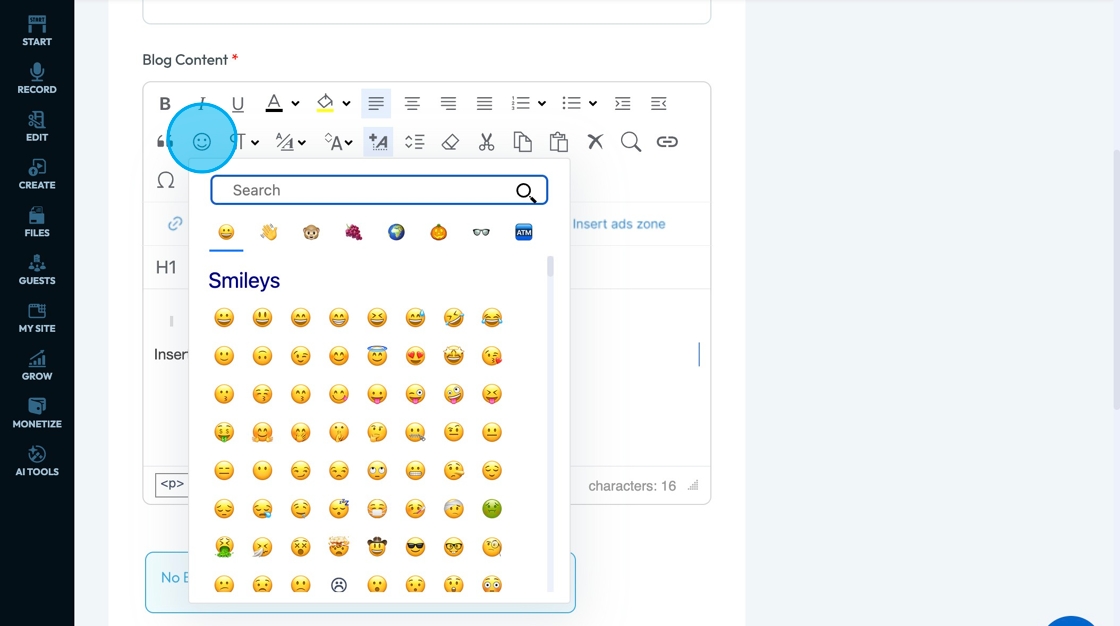Paste from clipboard icon
Viewport: 1120px width, 626px height.
pyautogui.click(x=559, y=141)
